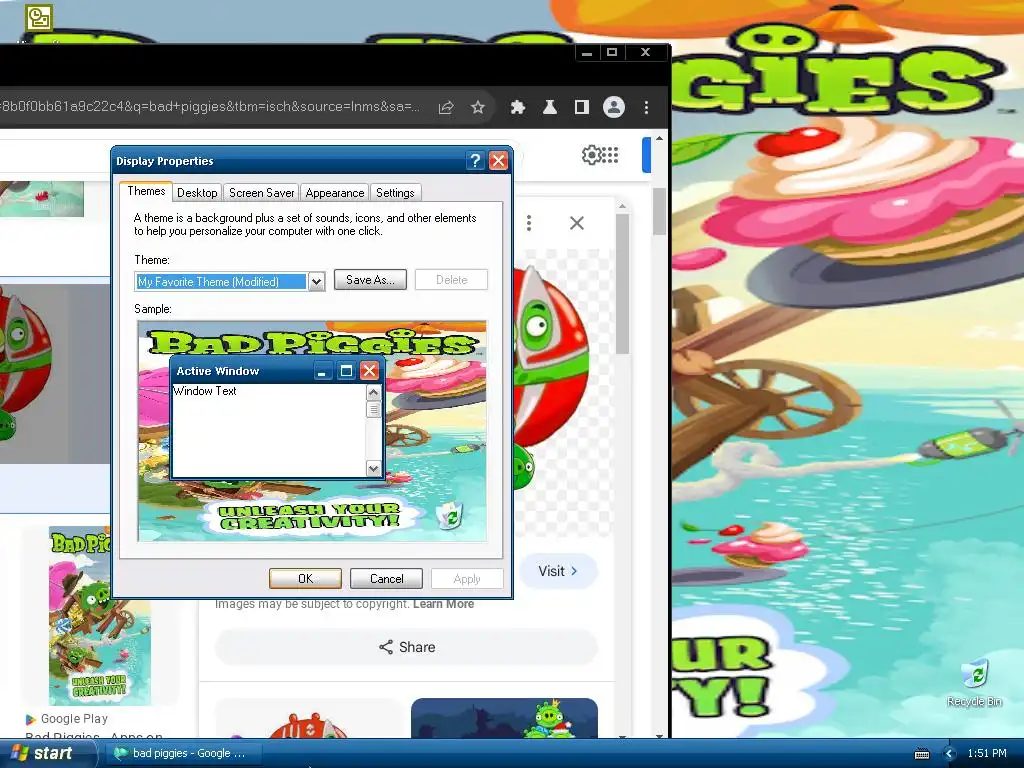Screen dimensions: 1024x768
Task: Click Chrome page vertical scrollbar thumb
Action: pos(659,212)
